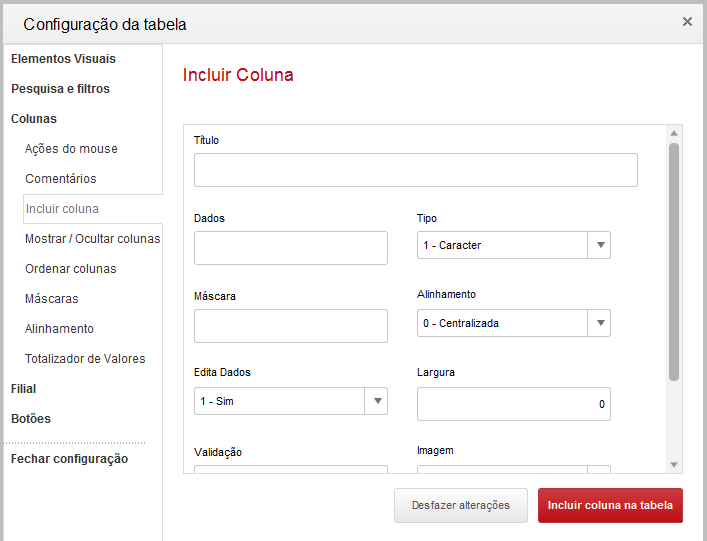Click the scroll up arrow of form
The height and width of the screenshot is (541, 707).
point(674,133)
